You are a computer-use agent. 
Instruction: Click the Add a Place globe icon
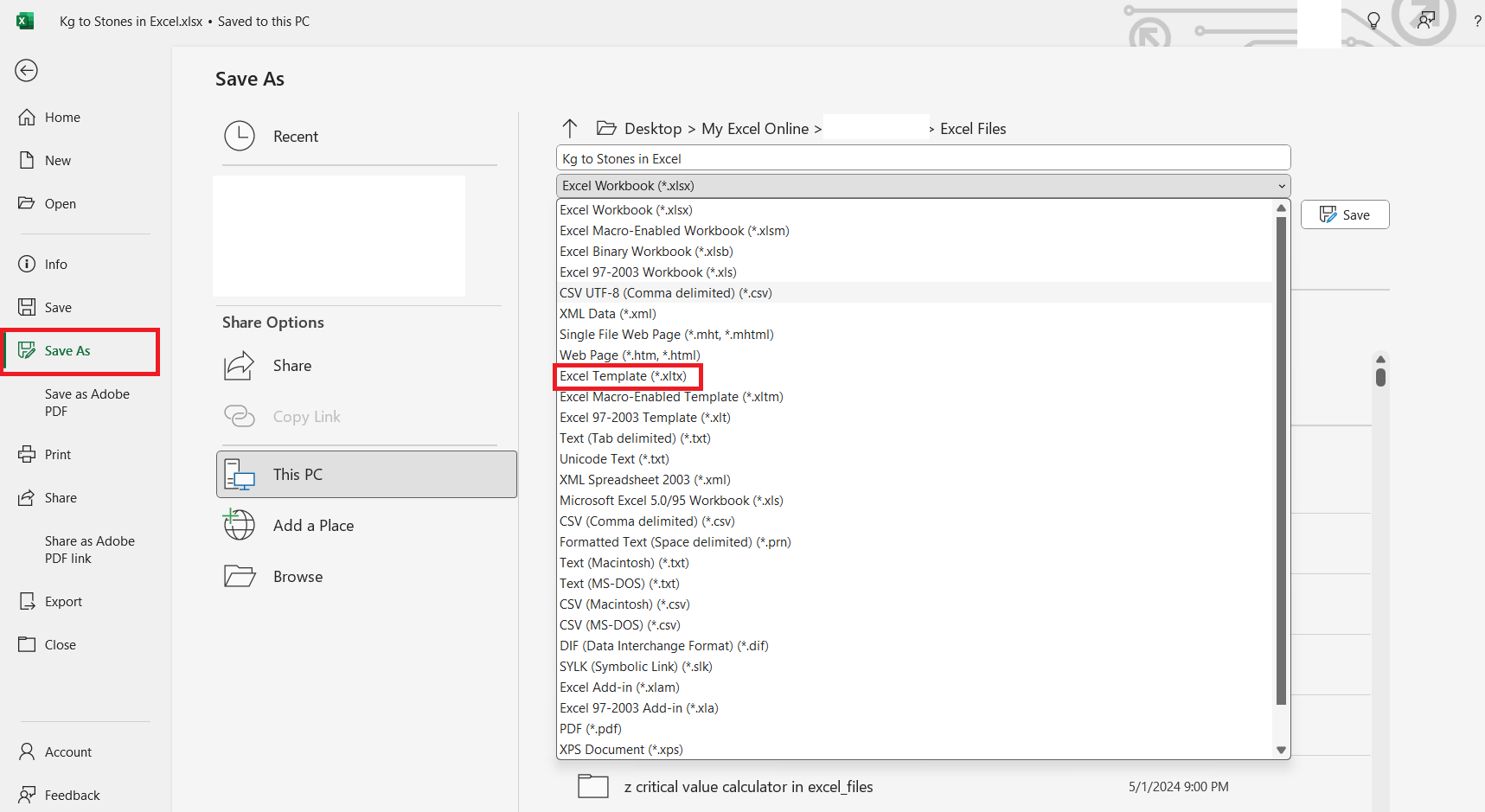[239, 524]
